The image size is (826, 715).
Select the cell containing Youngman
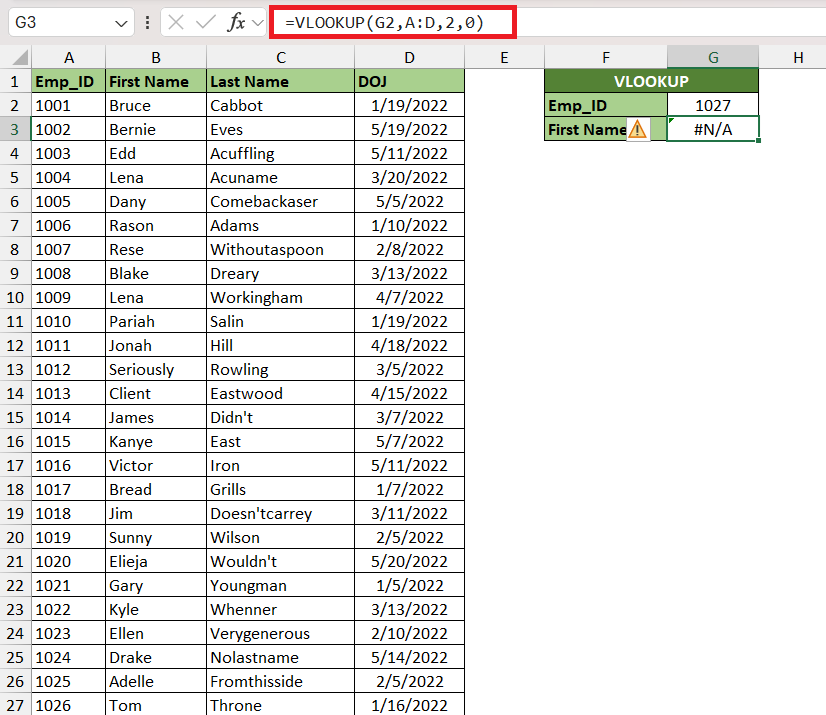pyautogui.click(x=281, y=585)
